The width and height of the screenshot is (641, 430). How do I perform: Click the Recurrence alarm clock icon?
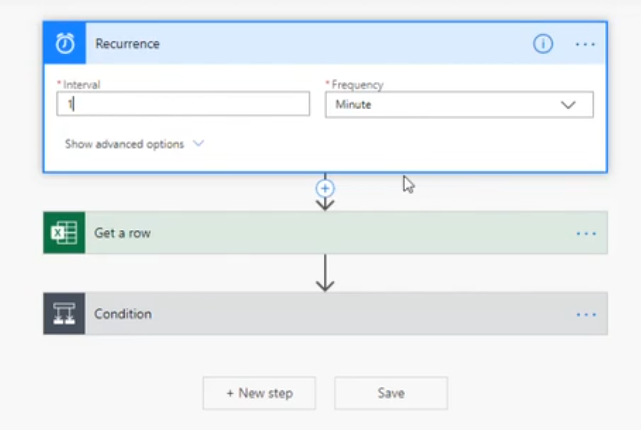[65, 43]
